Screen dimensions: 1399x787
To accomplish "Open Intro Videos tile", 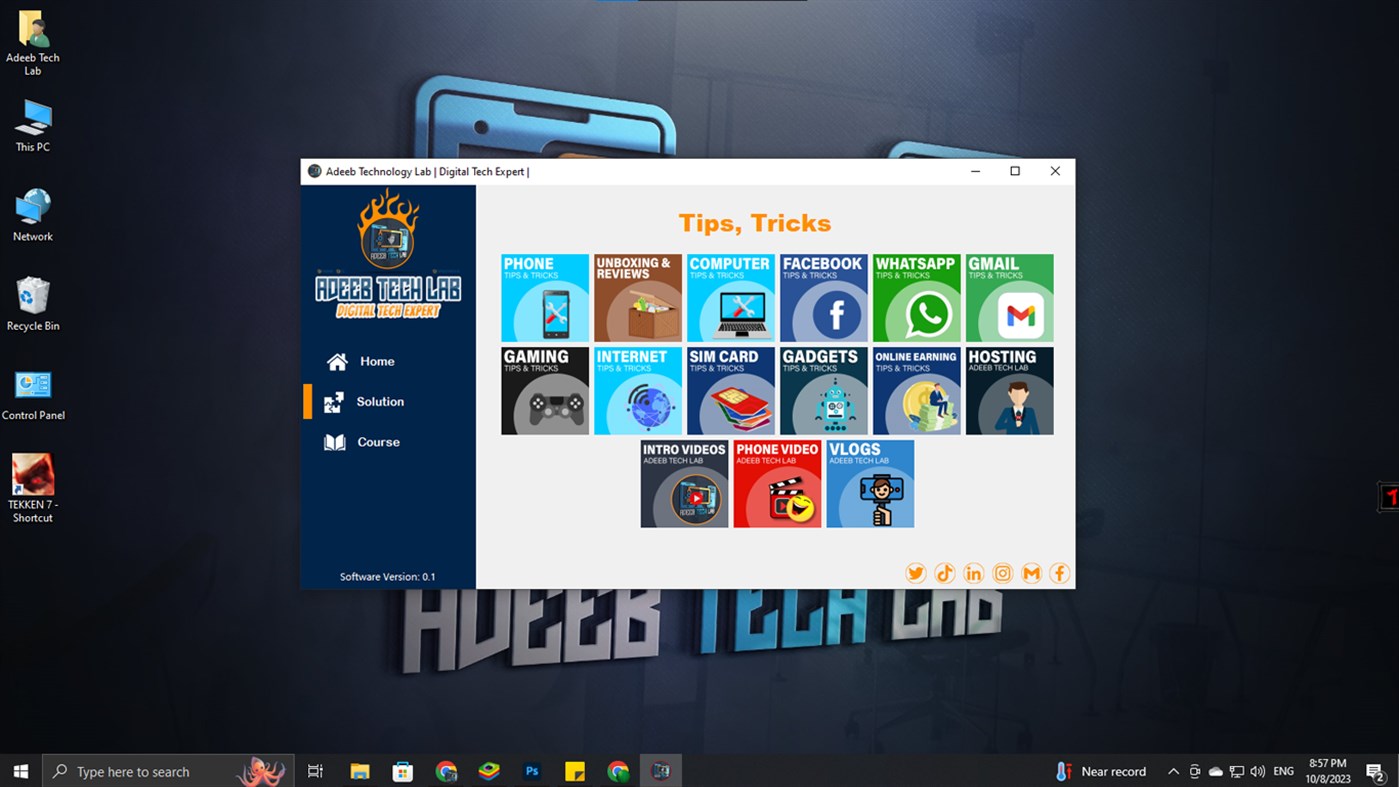I will (684, 483).
